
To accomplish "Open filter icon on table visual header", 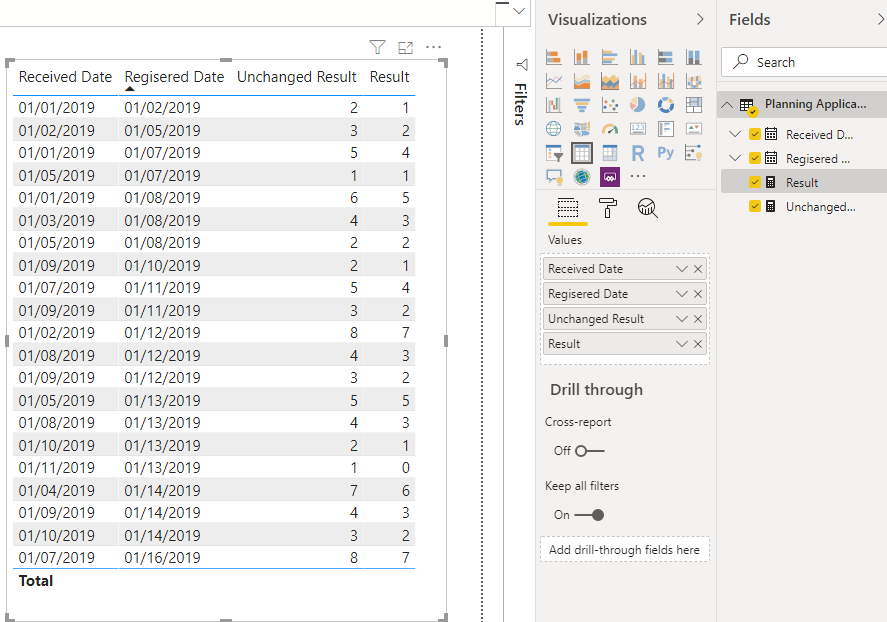I will [377, 47].
